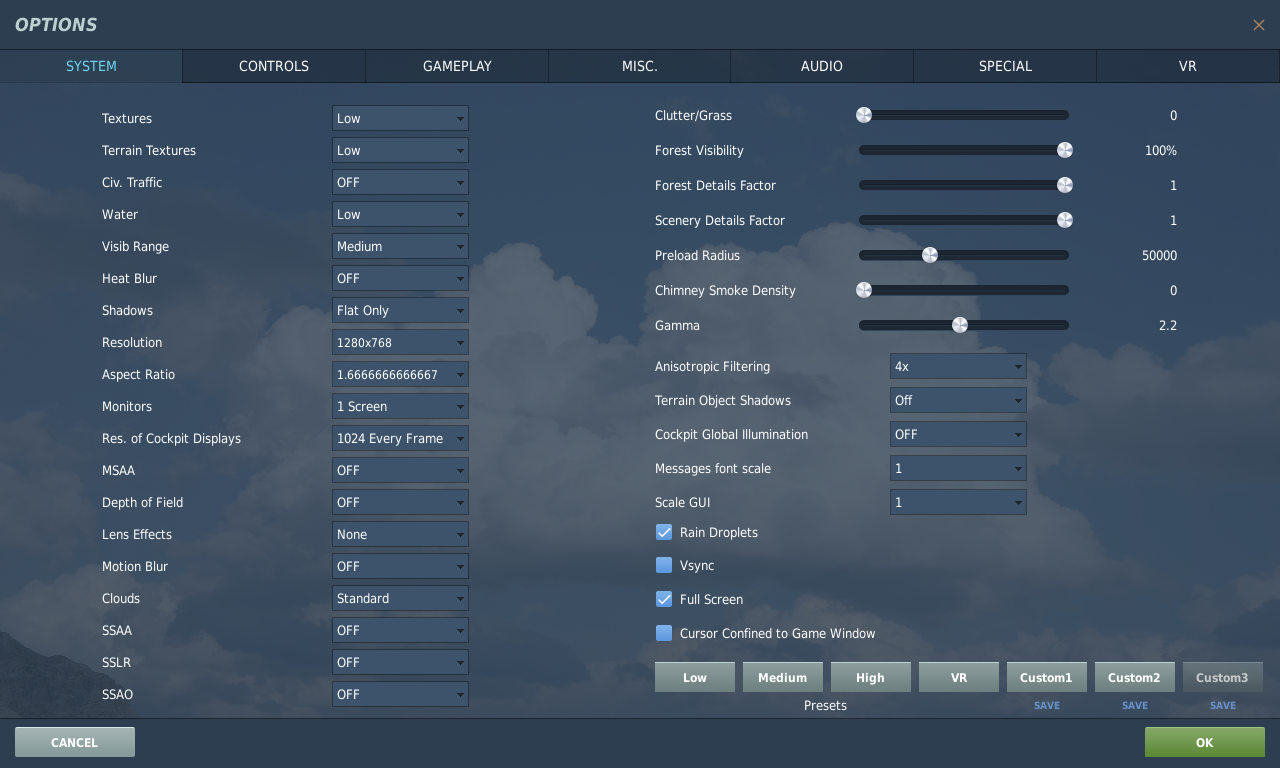Expand the Depth of Field dropdown
This screenshot has width=1280, height=768.
(x=400, y=502)
